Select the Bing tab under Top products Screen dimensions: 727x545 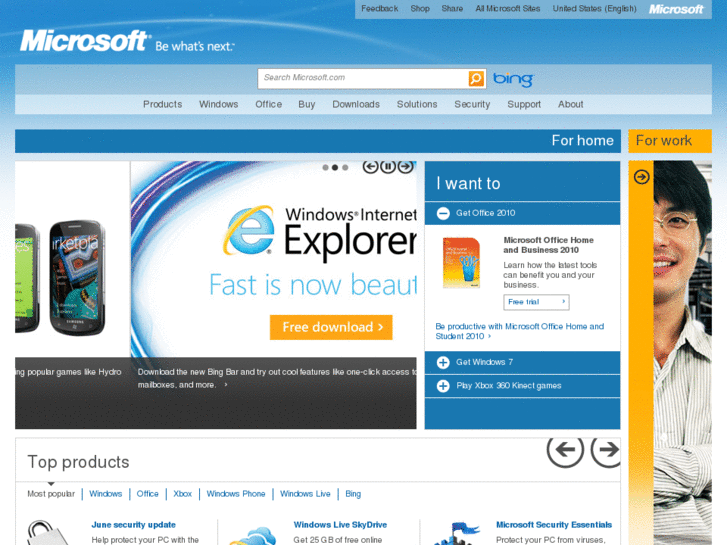coord(353,494)
